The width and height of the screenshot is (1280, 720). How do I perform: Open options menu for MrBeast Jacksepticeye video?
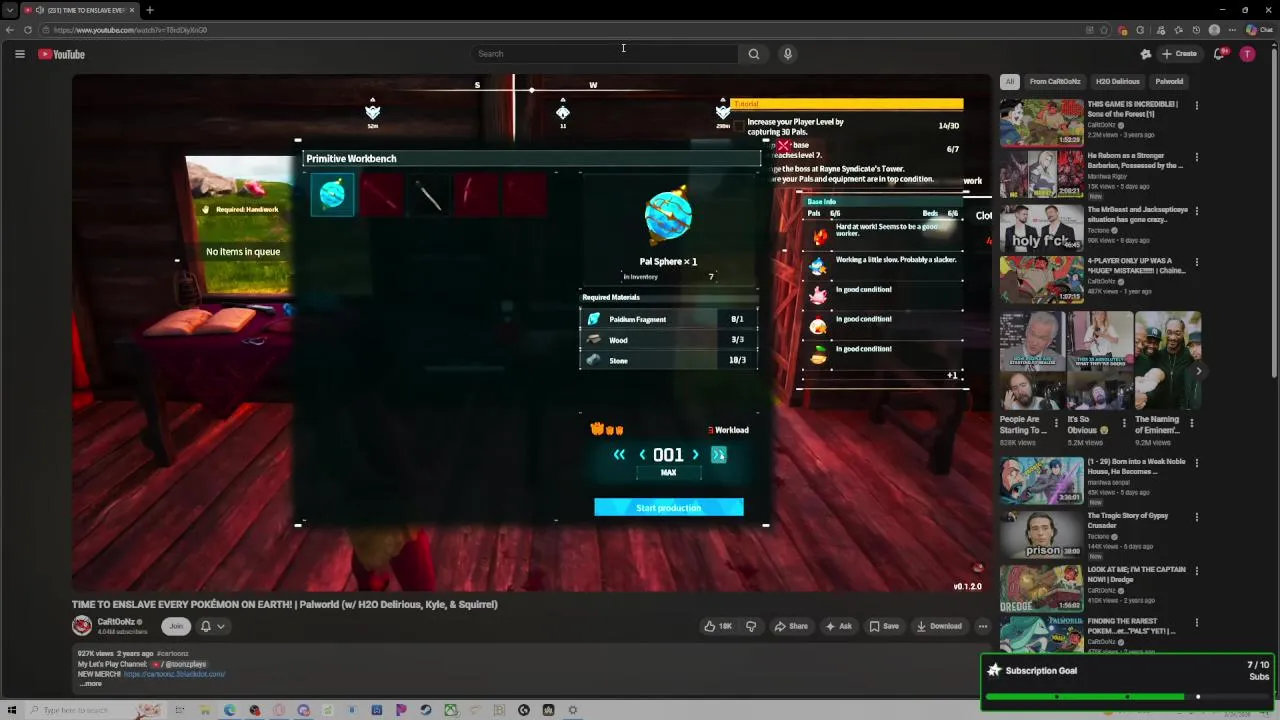pyautogui.click(x=1196, y=211)
